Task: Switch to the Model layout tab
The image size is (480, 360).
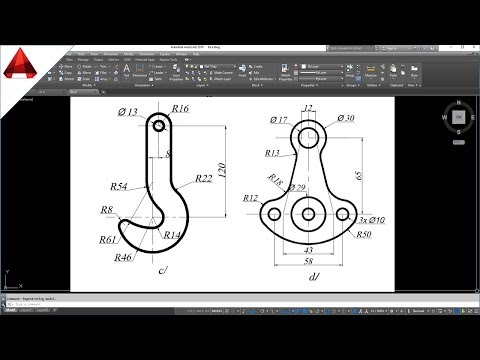Action: pyautogui.click(x=11, y=310)
